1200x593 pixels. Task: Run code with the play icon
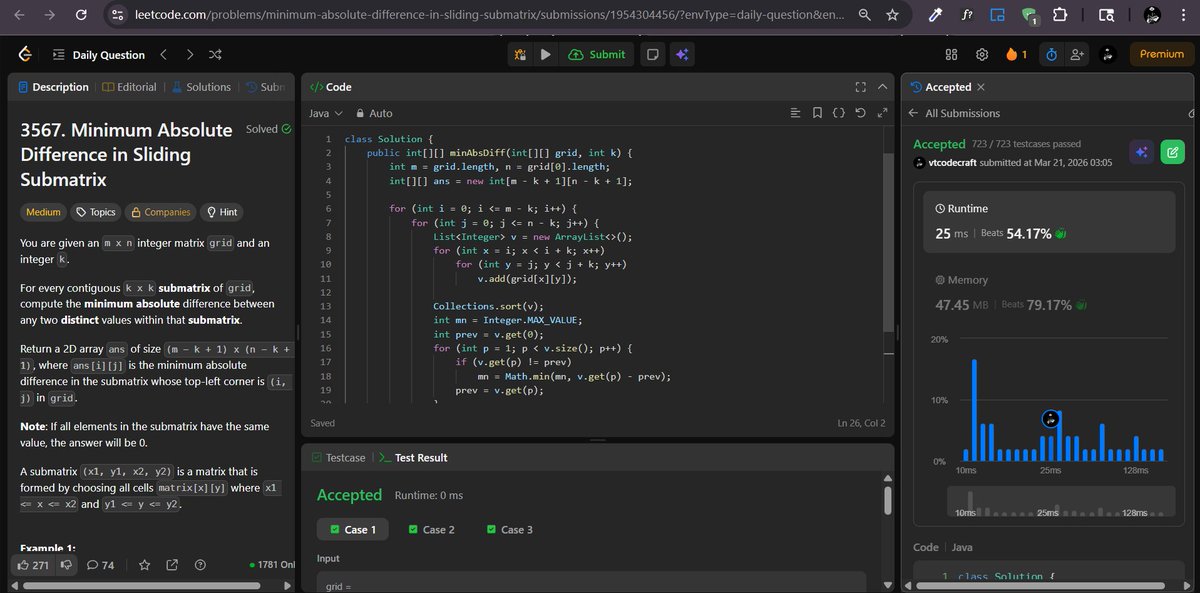tap(545, 55)
